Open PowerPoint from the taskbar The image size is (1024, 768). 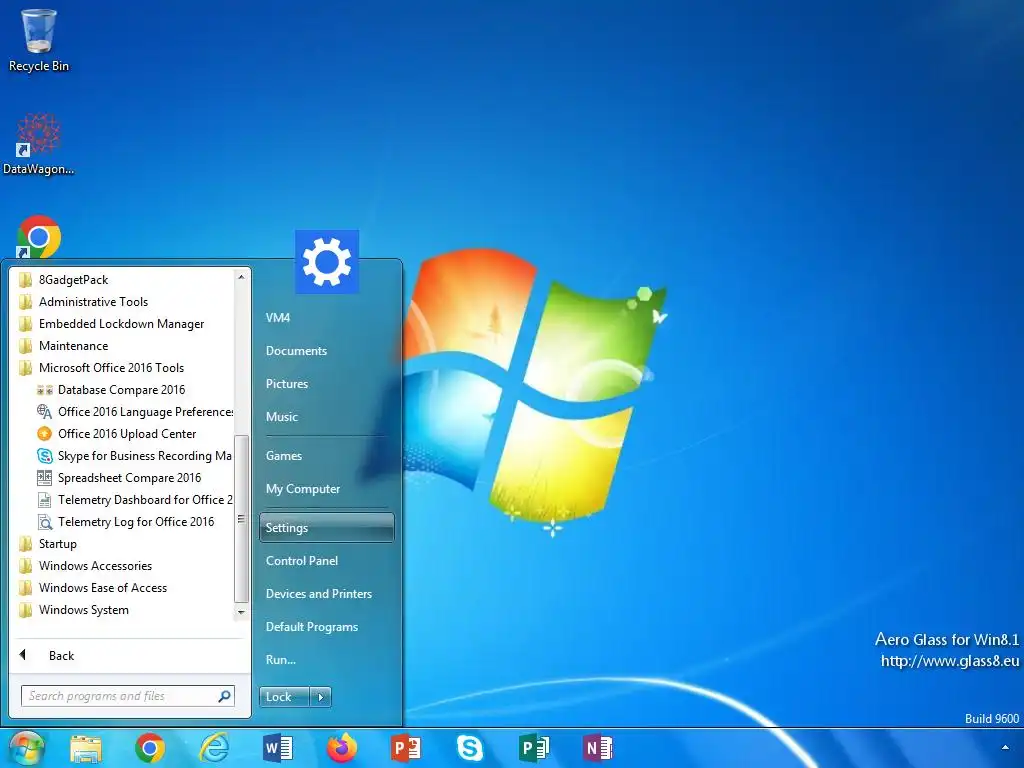(x=405, y=748)
